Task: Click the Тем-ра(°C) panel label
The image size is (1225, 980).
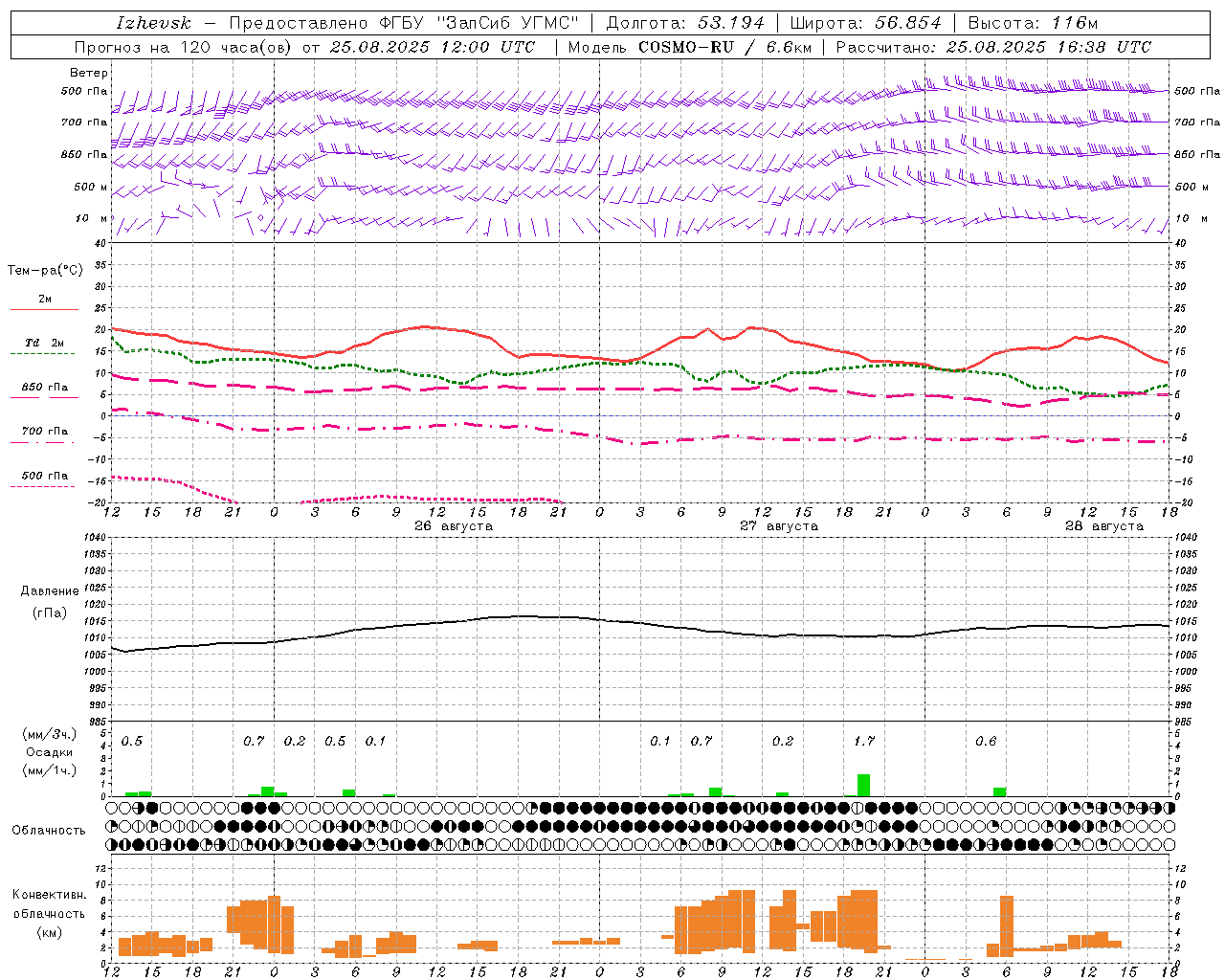Action: [x=45, y=271]
